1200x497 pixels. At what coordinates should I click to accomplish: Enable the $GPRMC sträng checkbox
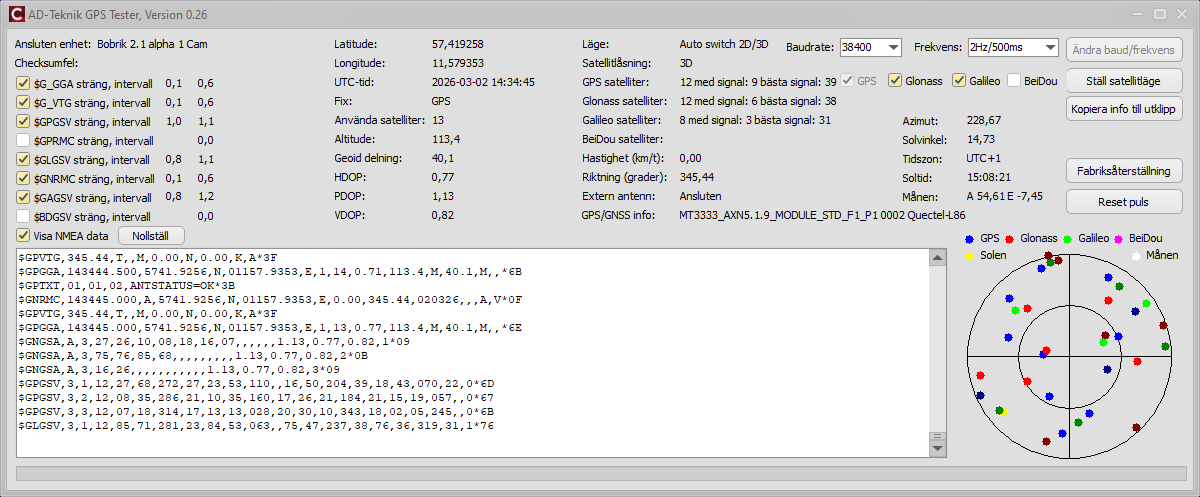click(24, 141)
